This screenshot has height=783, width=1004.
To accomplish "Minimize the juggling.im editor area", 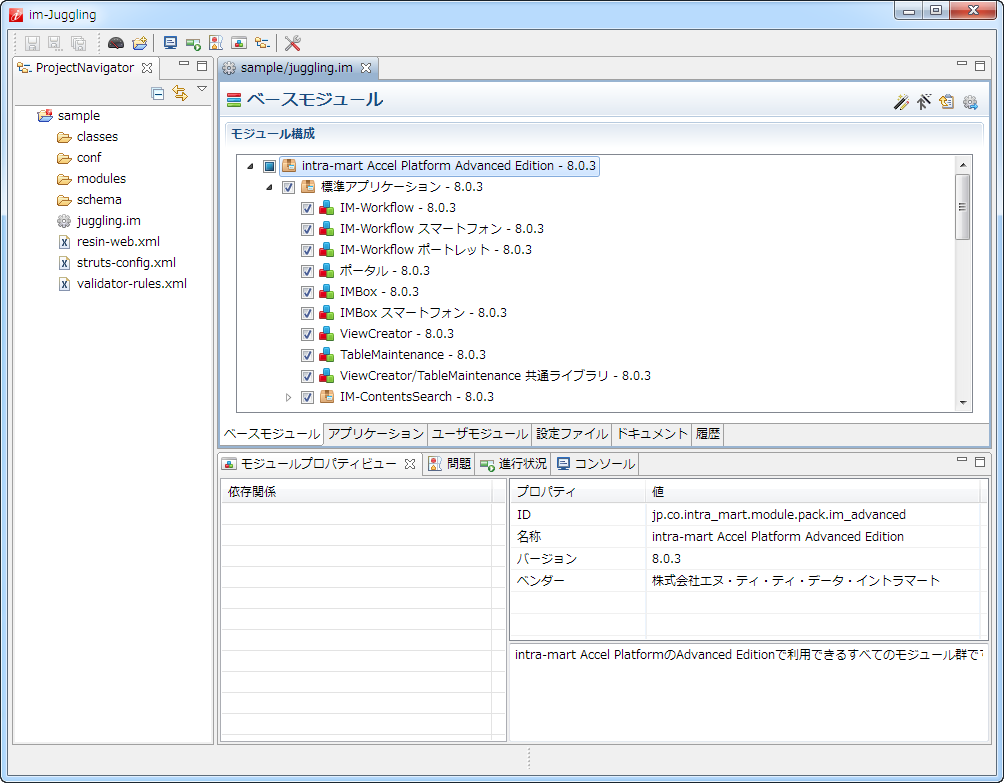I will [962, 64].
